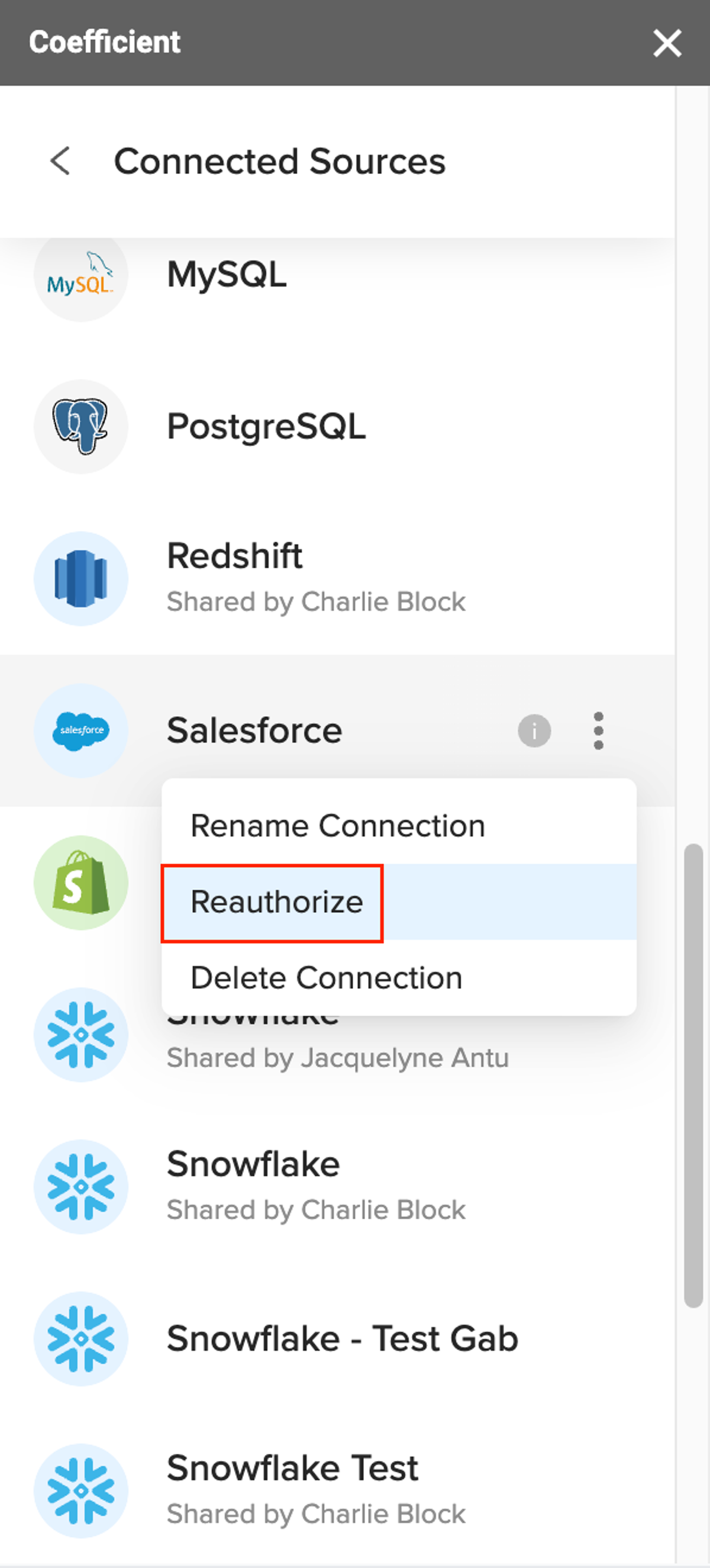The height and width of the screenshot is (1568, 710).
Task: Click Redshift's 'Shared by Charlie Block' text
Action: [x=317, y=602]
